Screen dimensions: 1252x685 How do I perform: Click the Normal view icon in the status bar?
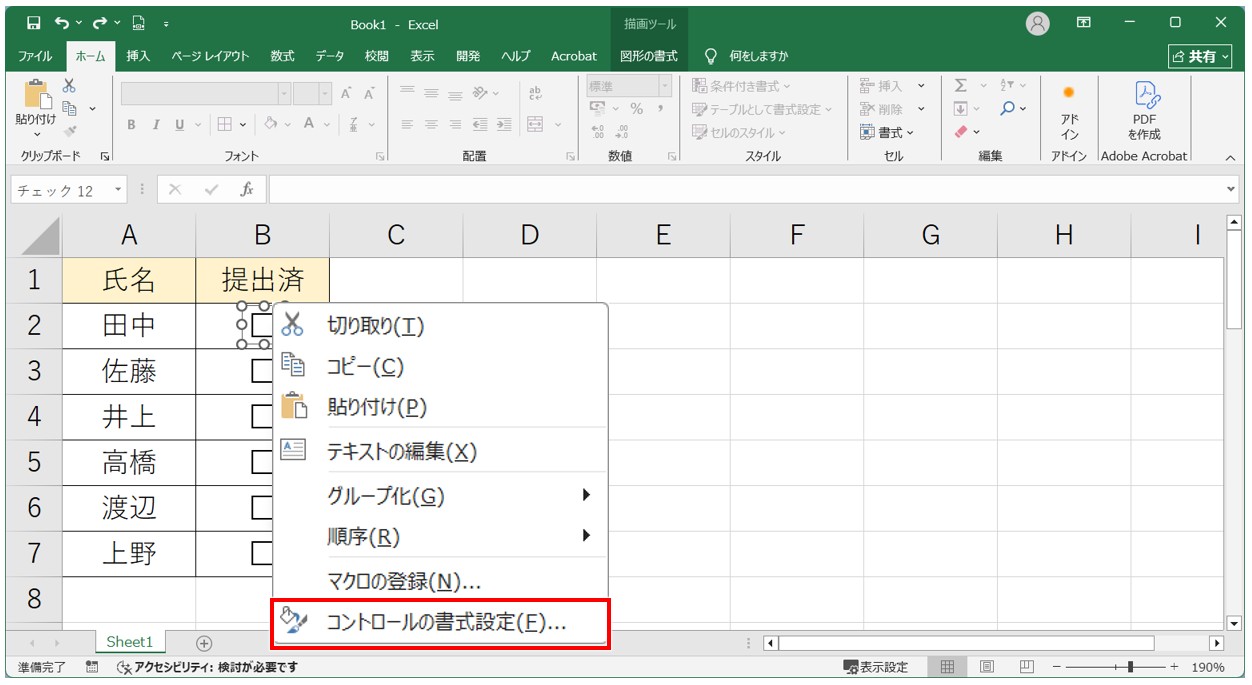tap(948, 667)
